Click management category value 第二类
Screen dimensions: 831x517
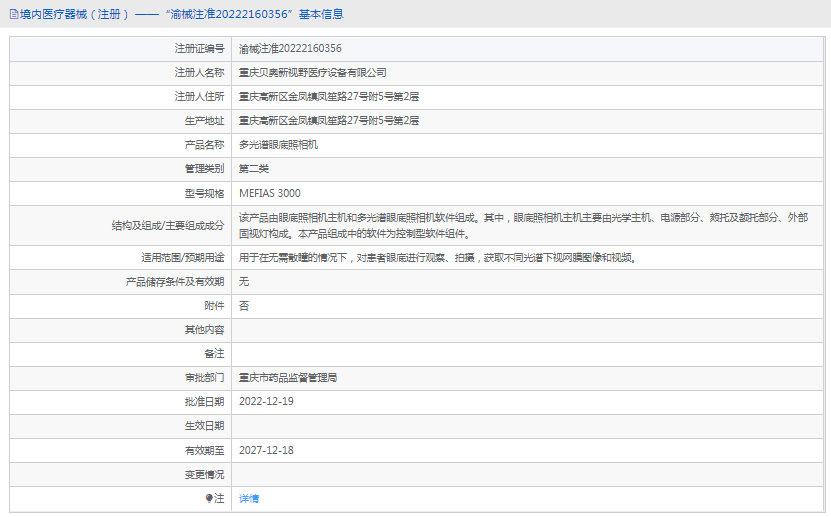tap(253, 168)
